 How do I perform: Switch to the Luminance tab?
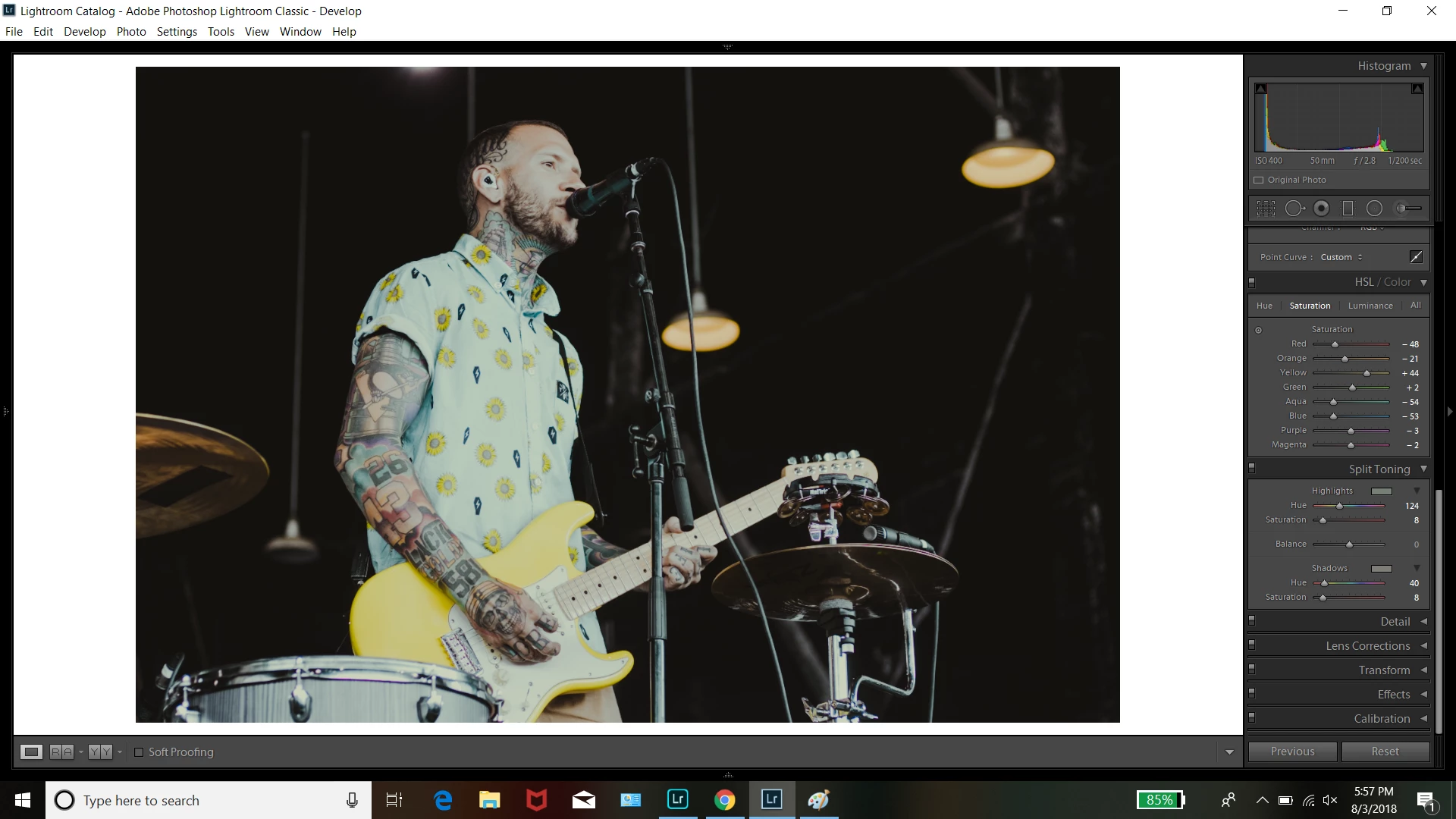[x=1370, y=306]
